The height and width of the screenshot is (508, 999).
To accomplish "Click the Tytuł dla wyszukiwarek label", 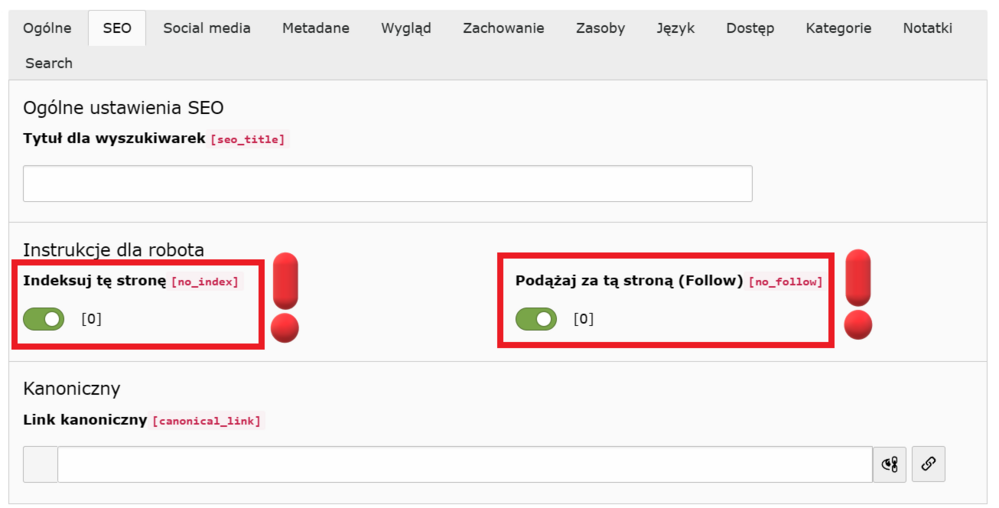I will [114, 138].
